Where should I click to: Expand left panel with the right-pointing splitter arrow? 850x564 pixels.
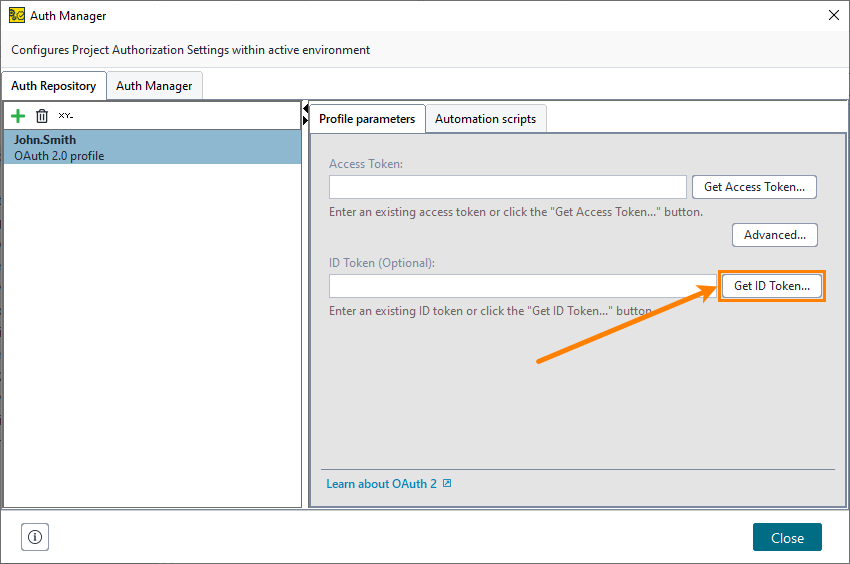(305, 121)
